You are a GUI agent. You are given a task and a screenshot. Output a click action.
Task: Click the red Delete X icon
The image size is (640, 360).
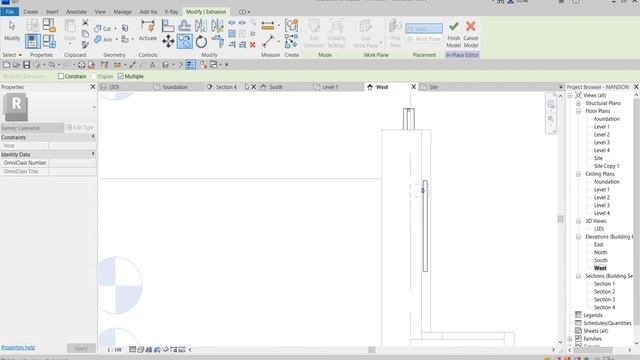pyautogui.click(x=253, y=44)
